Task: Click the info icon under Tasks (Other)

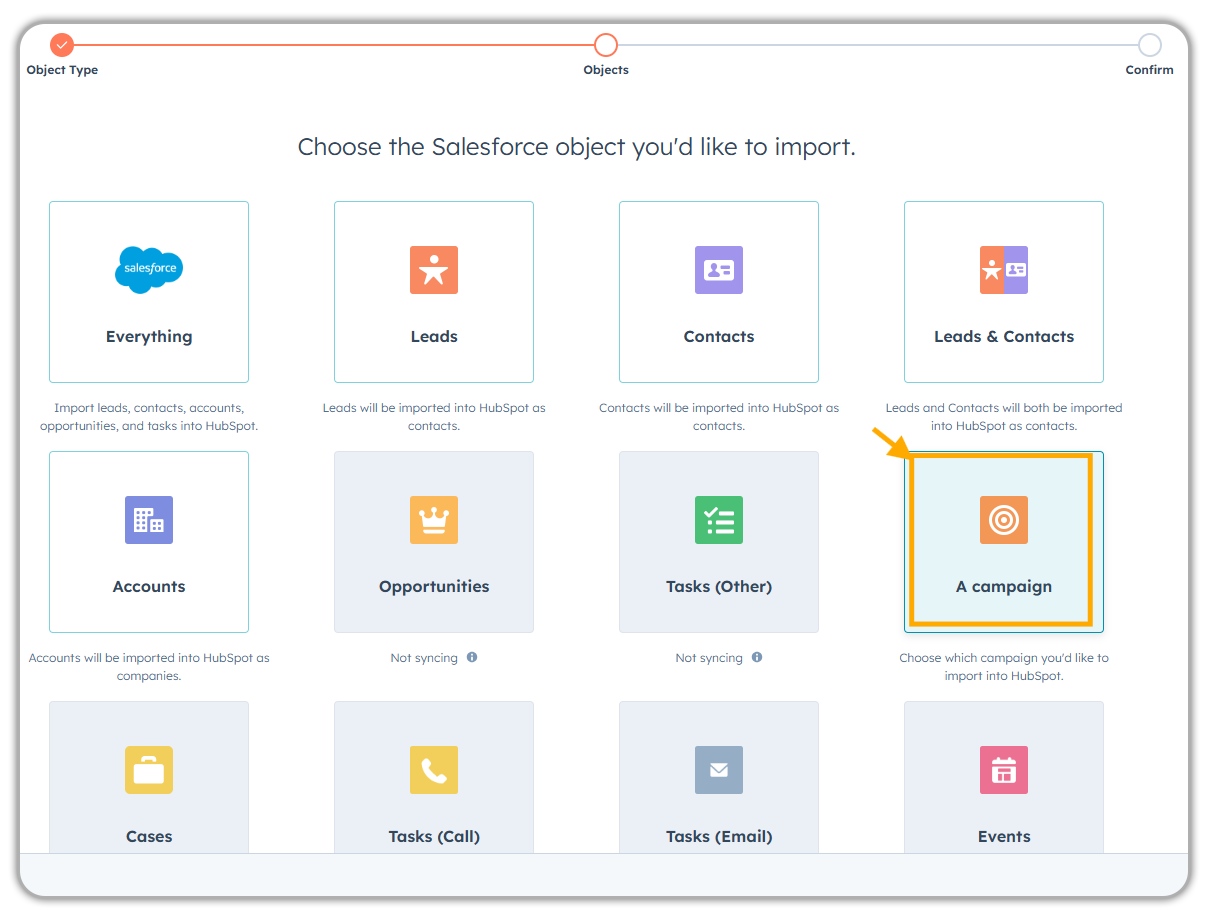Action: point(757,657)
